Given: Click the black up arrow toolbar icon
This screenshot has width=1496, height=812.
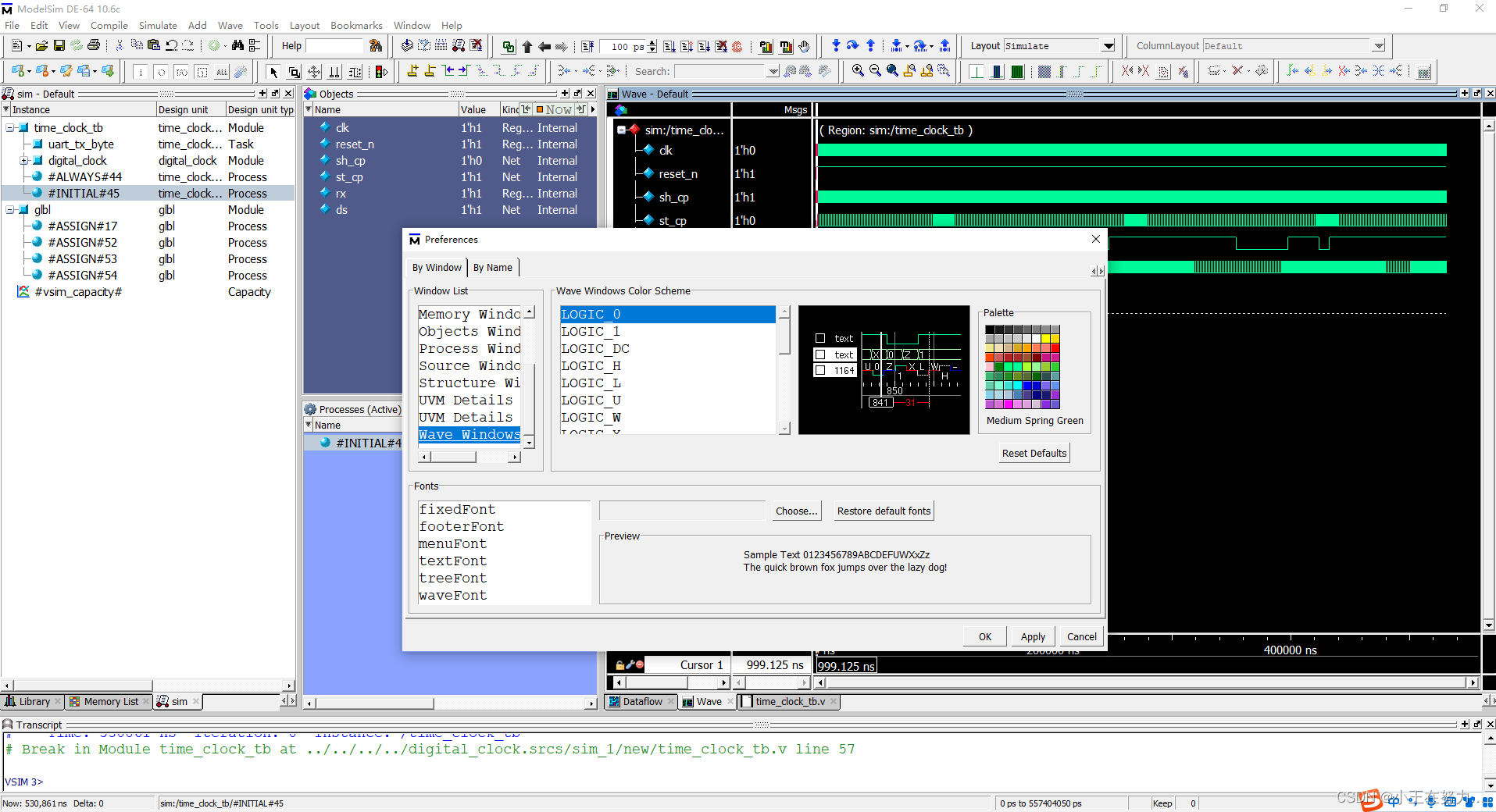Looking at the screenshot, I should coord(527,47).
